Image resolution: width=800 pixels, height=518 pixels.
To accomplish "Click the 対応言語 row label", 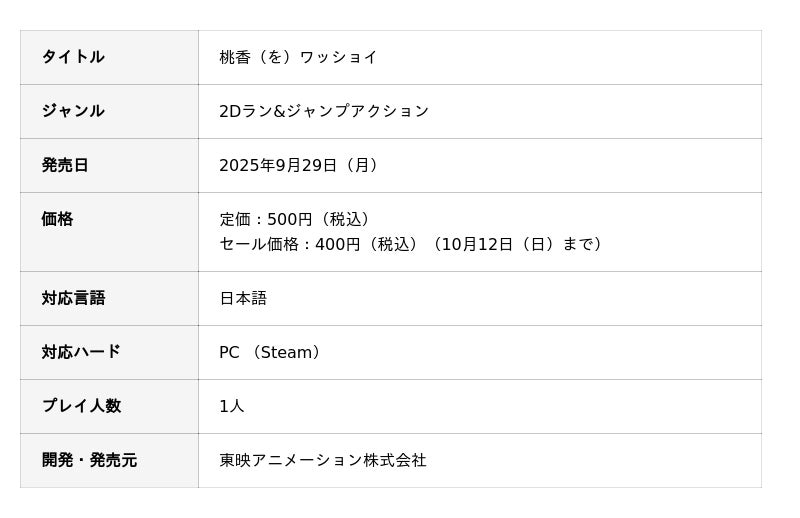I will (73, 298).
